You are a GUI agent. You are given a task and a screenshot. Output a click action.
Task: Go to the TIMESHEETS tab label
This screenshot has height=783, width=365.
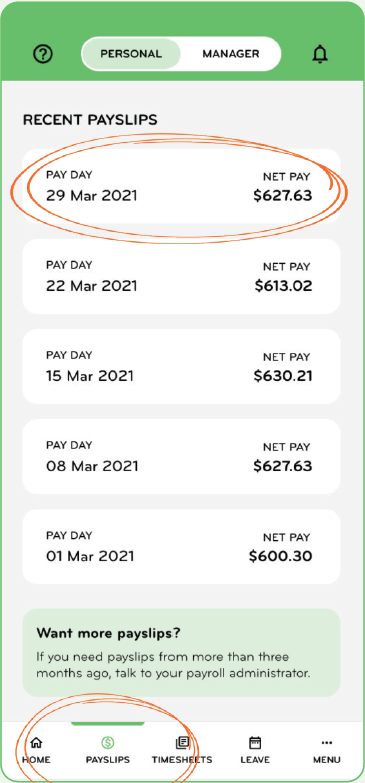pos(182,760)
